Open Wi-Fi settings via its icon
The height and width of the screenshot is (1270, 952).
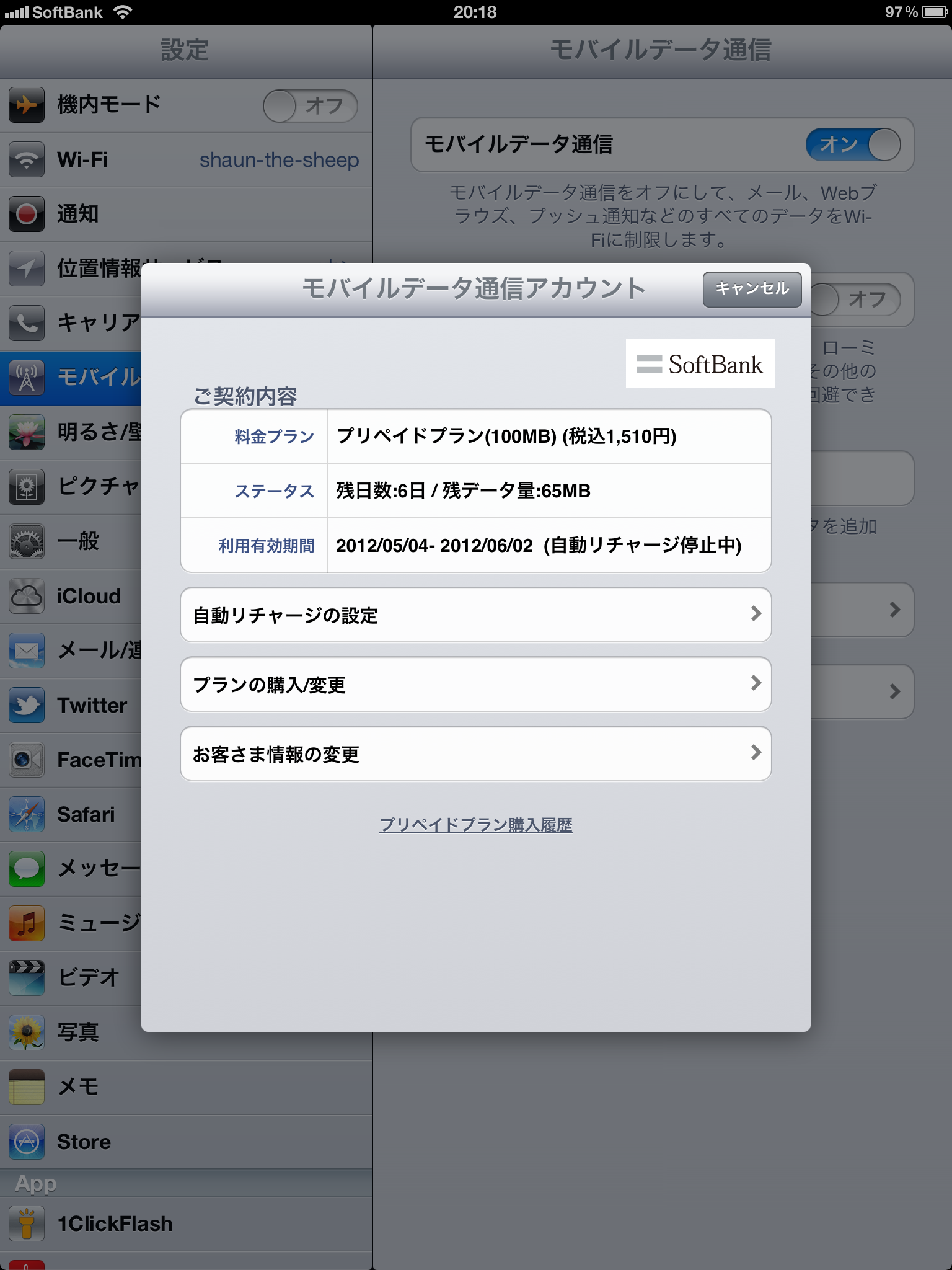click(27, 159)
